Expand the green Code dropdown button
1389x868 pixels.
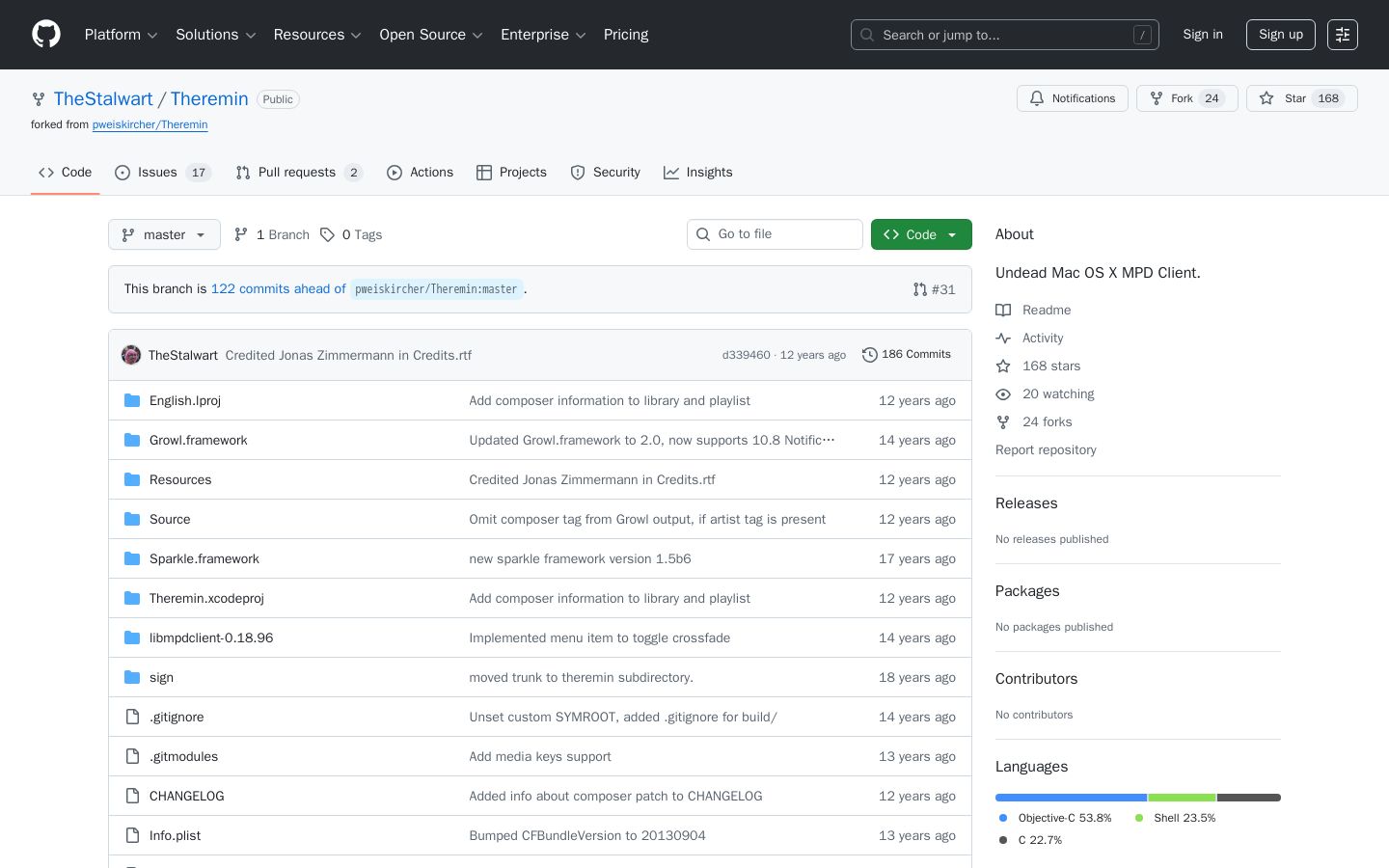tap(921, 234)
